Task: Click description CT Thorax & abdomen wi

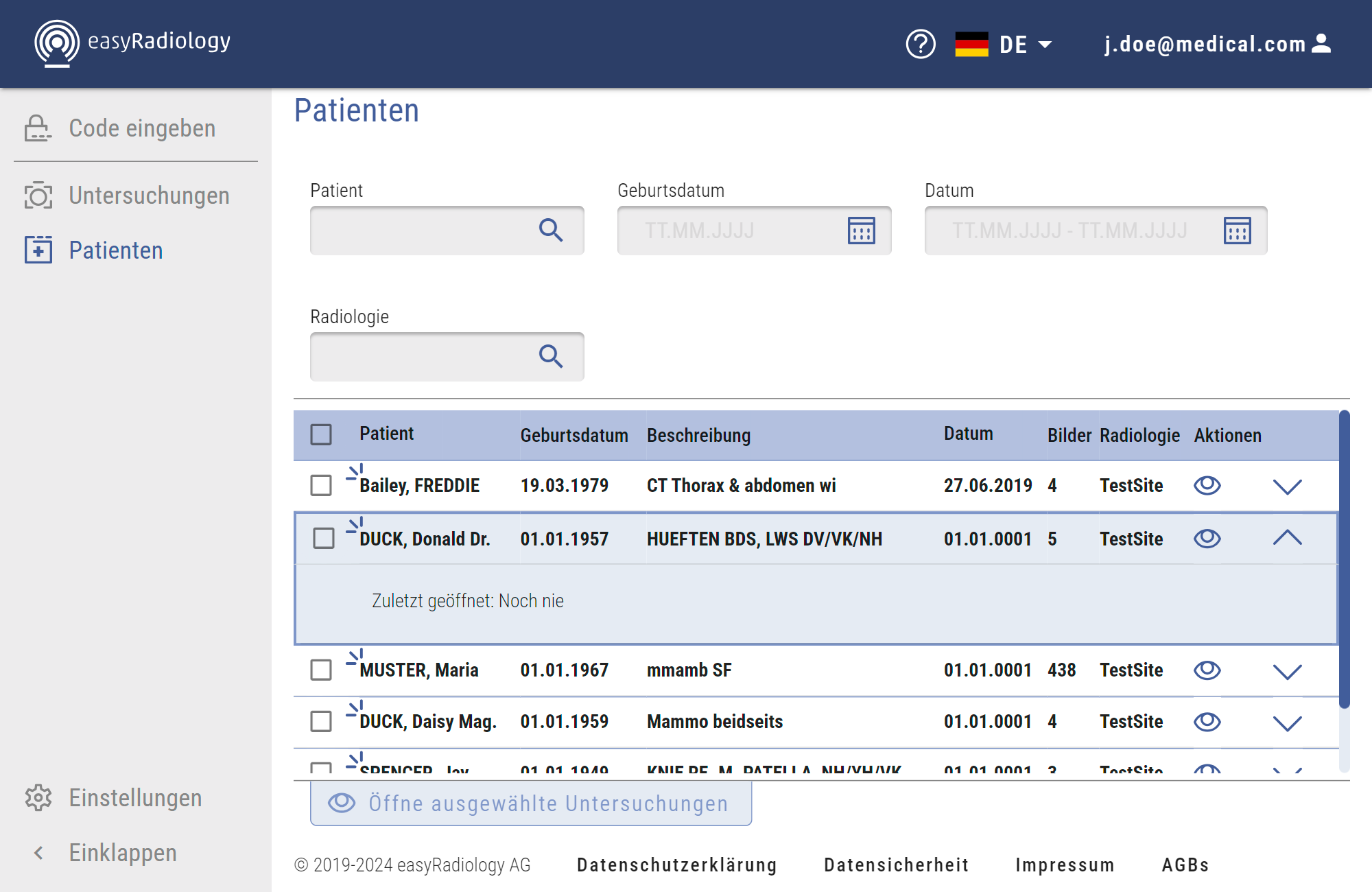Action: tap(742, 486)
